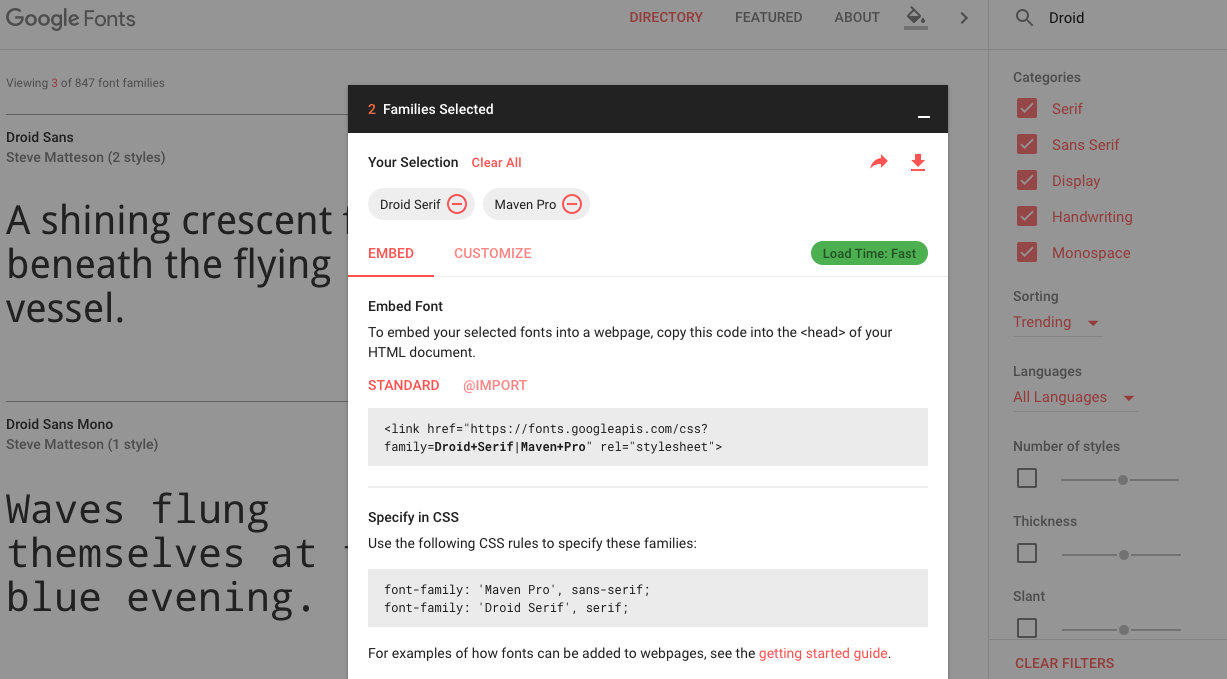Open the Trending sorting dropdown
Viewport: 1227px width, 679px height.
[x=1056, y=322]
